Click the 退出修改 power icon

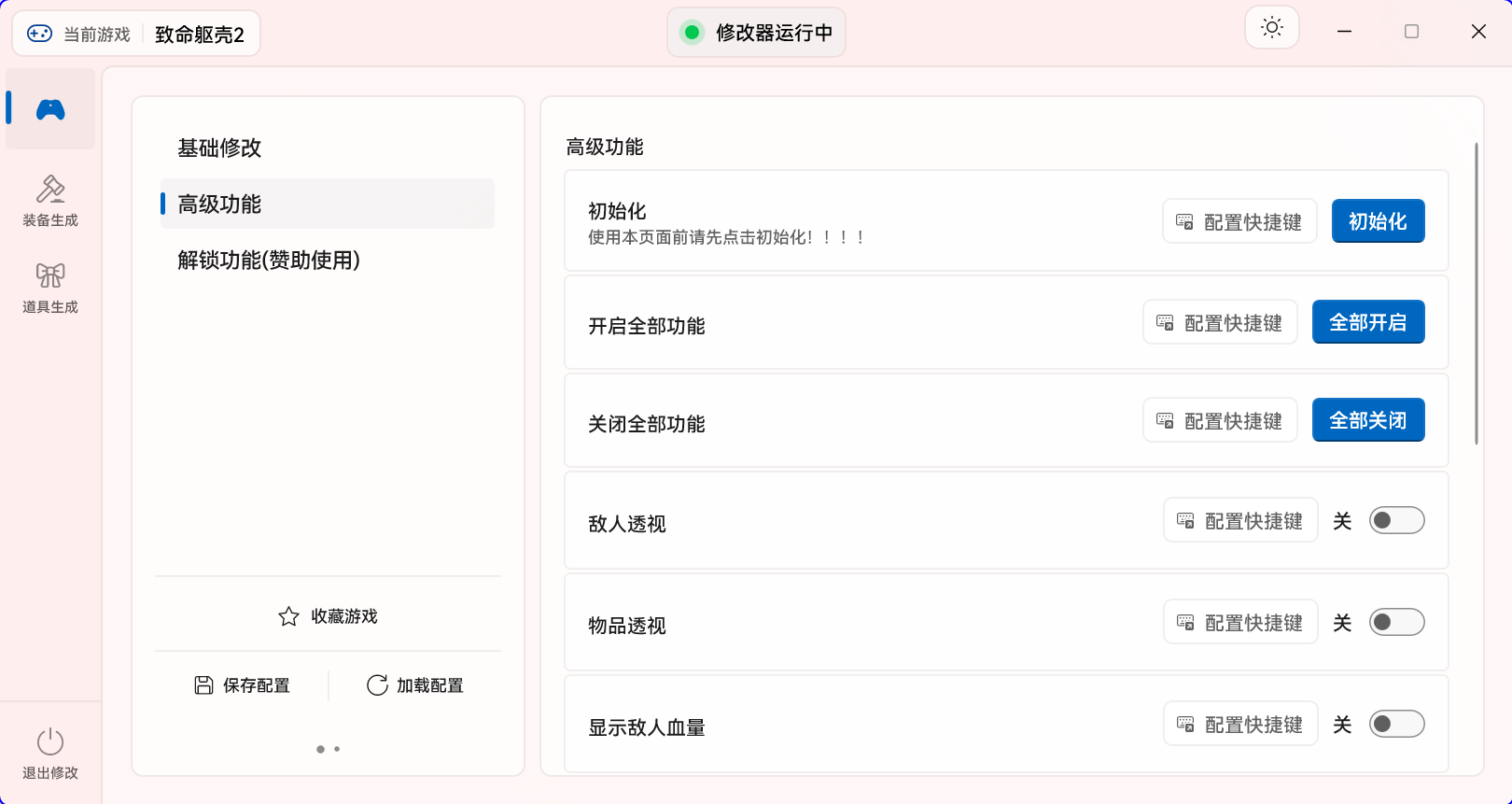50,742
